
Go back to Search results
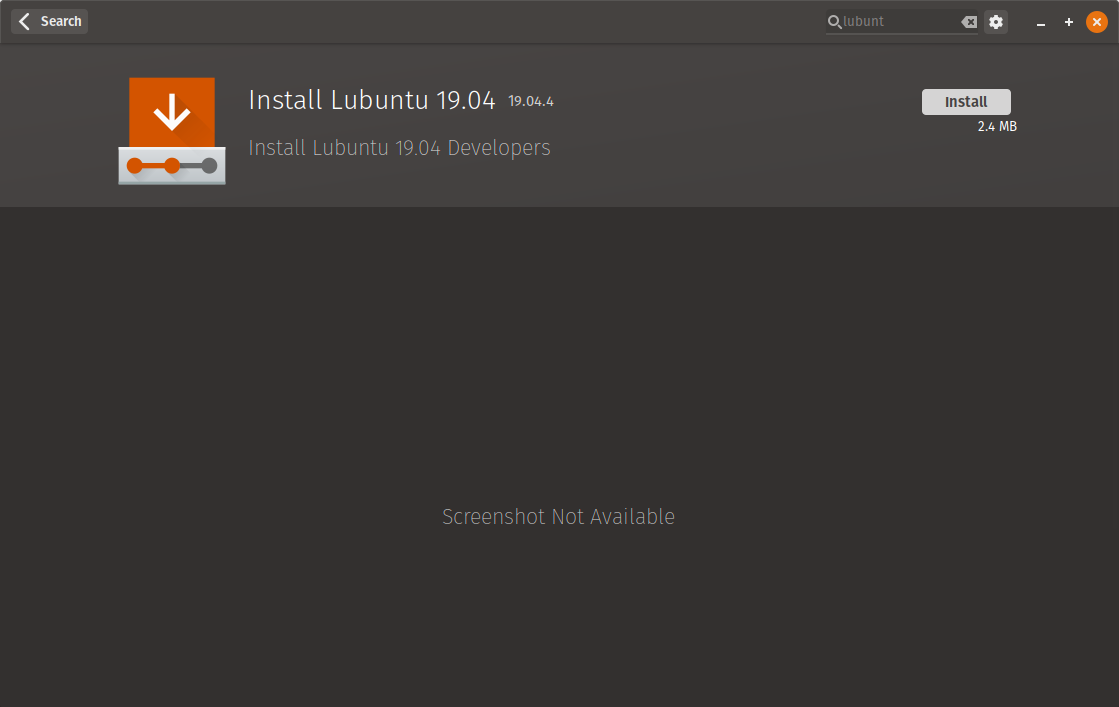click(49, 21)
